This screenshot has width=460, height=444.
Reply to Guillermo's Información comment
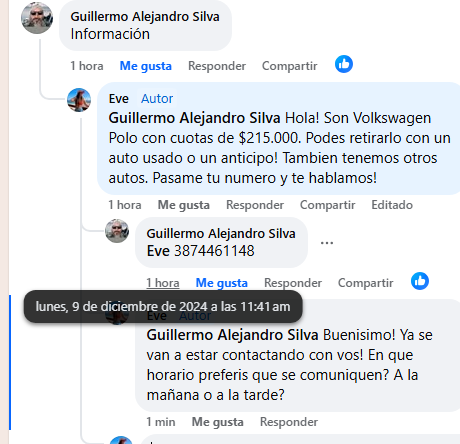(x=217, y=66)
